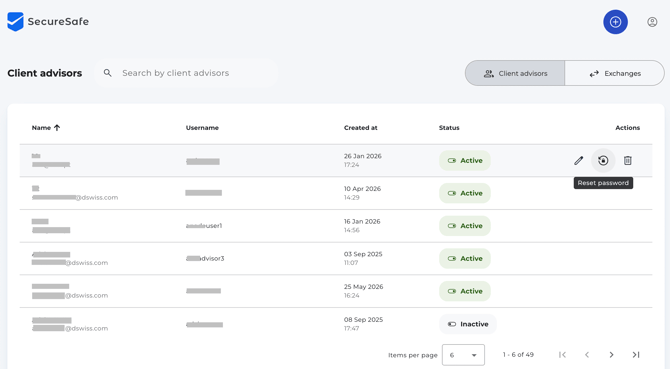Switch to the Client advisors tab
670x369 pixels.
pyautogui.click(x=515, y=73)
